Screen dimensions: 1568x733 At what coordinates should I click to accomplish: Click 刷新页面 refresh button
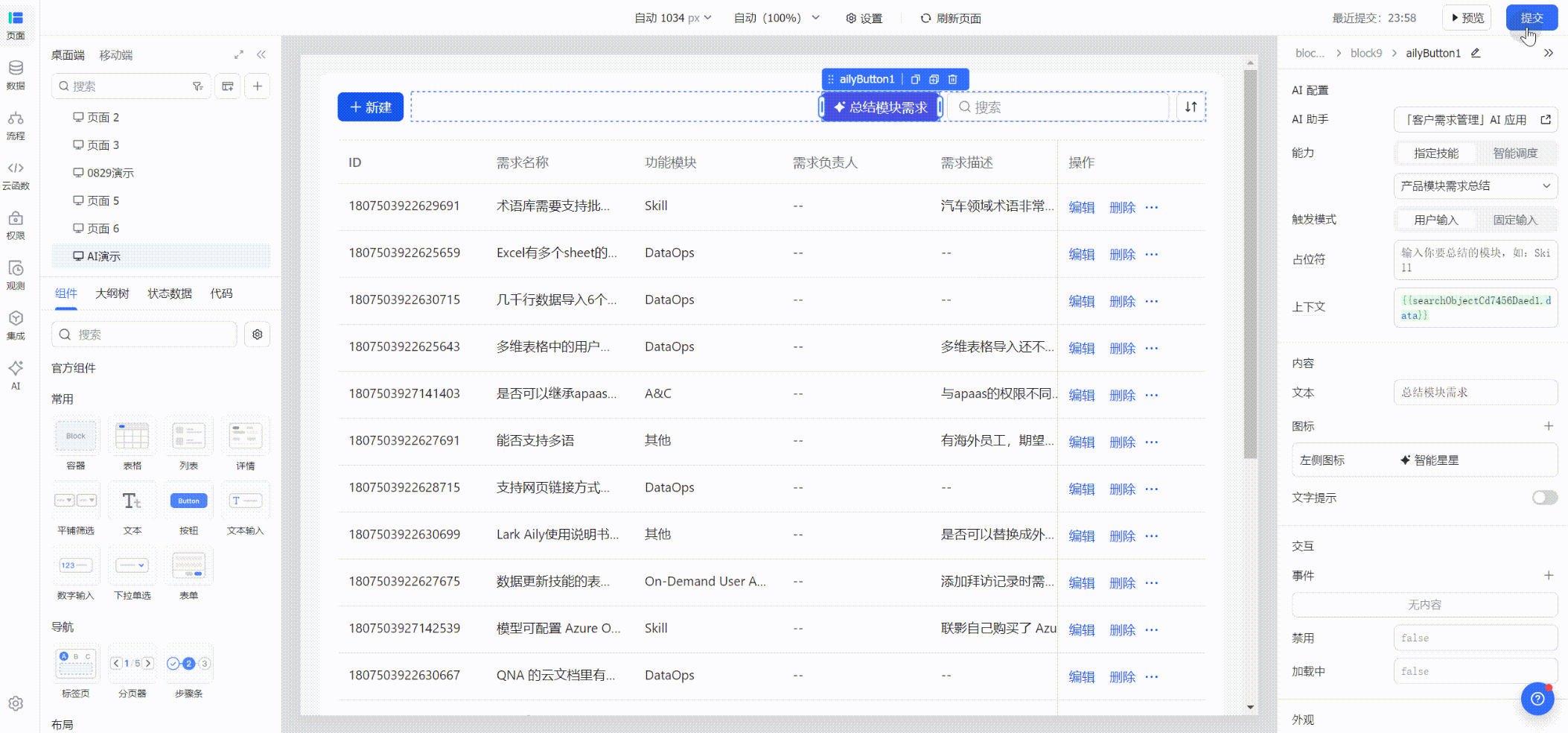(x=951, y=18)
